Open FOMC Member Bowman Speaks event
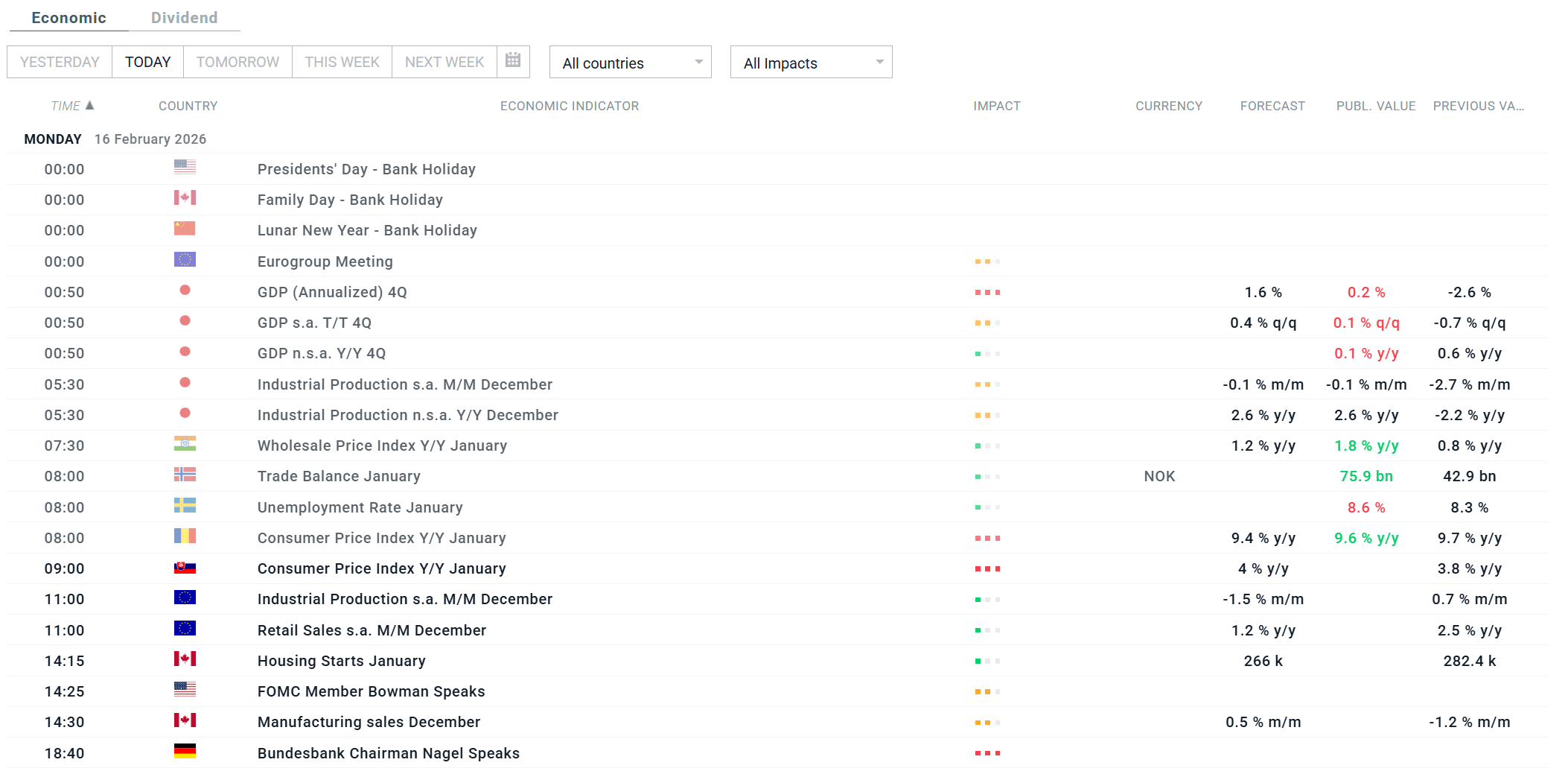This screenshot has width=1568, height=780. (x=371, y=692)
